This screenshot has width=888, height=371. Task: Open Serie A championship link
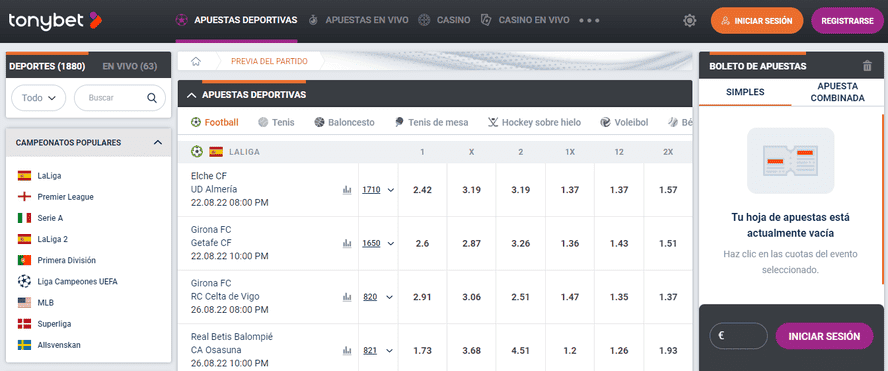click(x=50, y=218)
